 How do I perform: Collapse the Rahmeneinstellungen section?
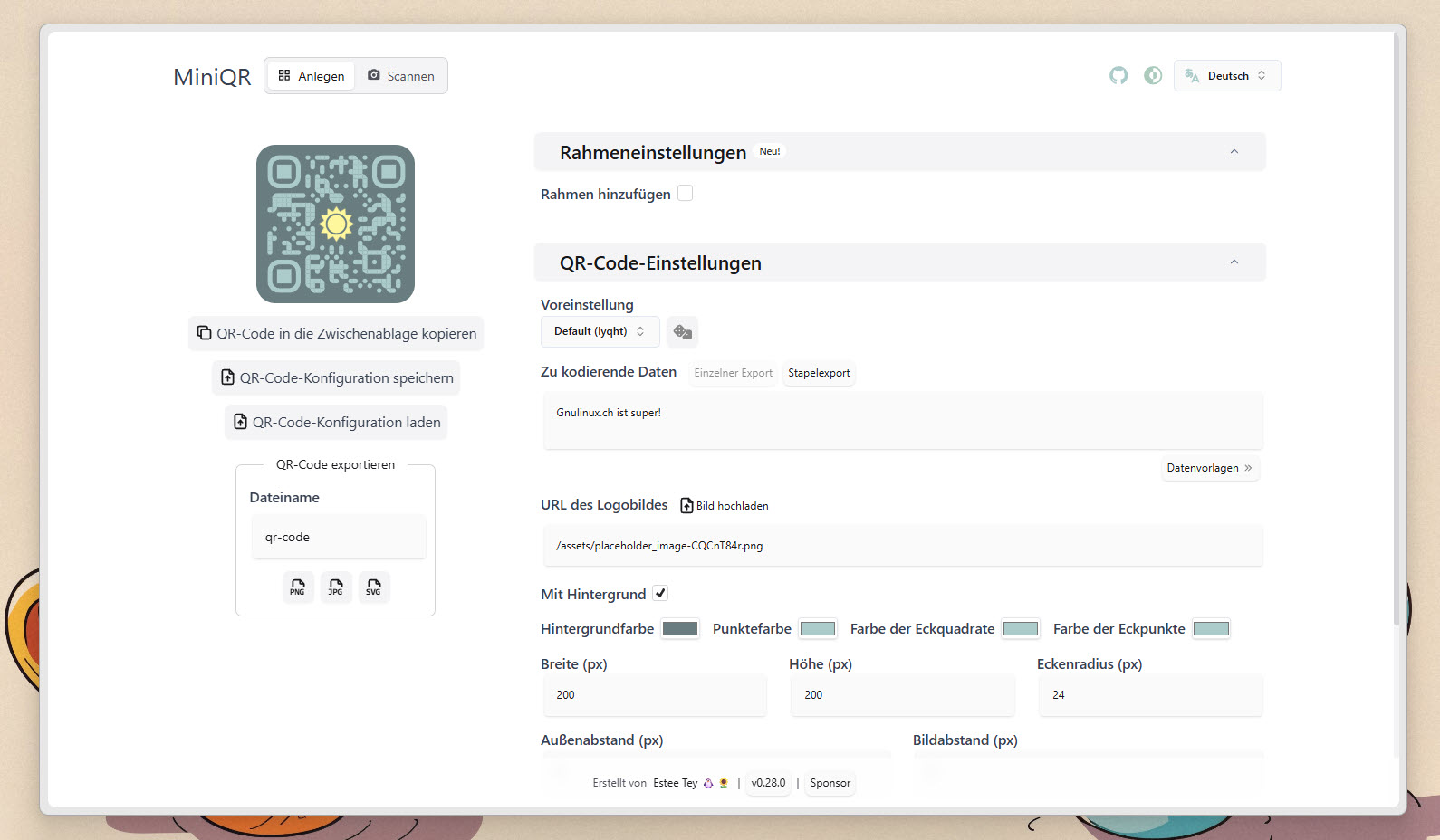coord(1234,152)
